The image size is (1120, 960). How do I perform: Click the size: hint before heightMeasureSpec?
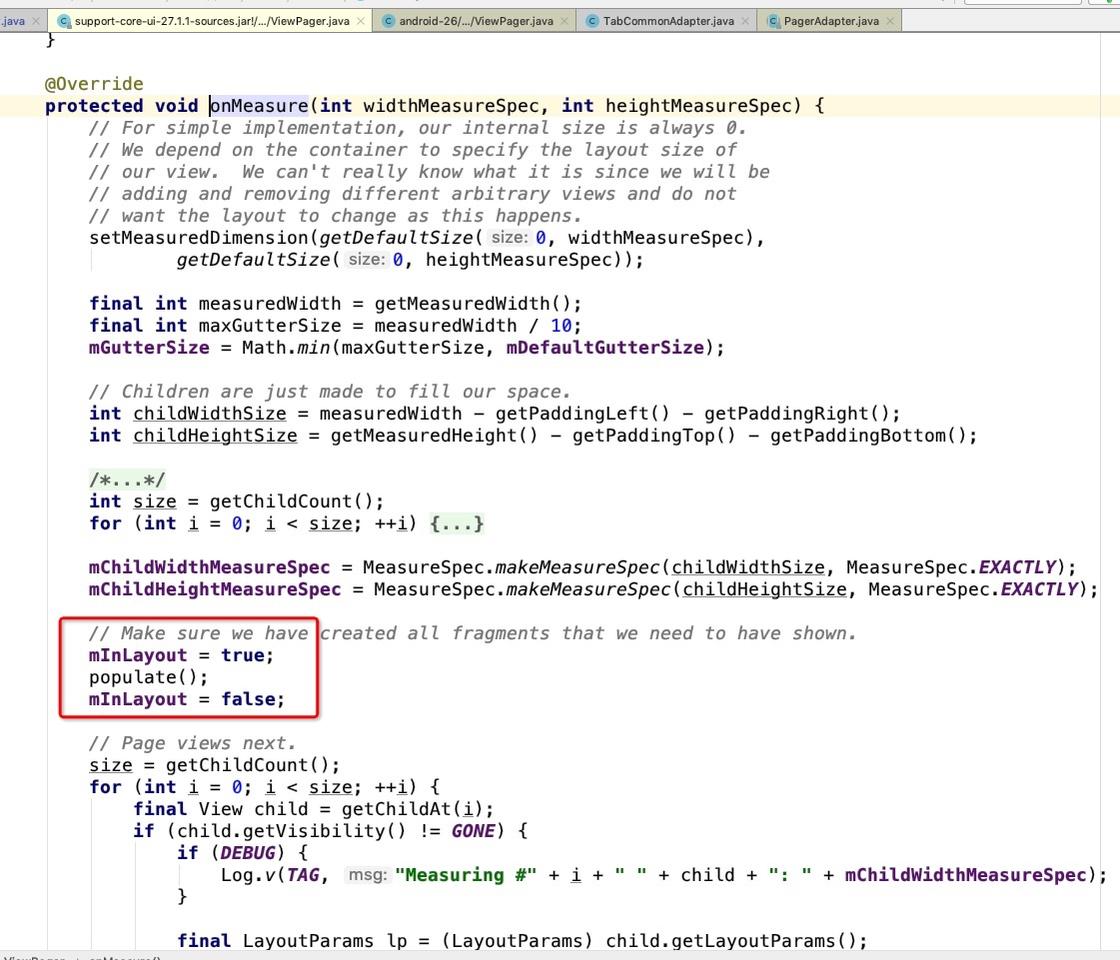366,259
